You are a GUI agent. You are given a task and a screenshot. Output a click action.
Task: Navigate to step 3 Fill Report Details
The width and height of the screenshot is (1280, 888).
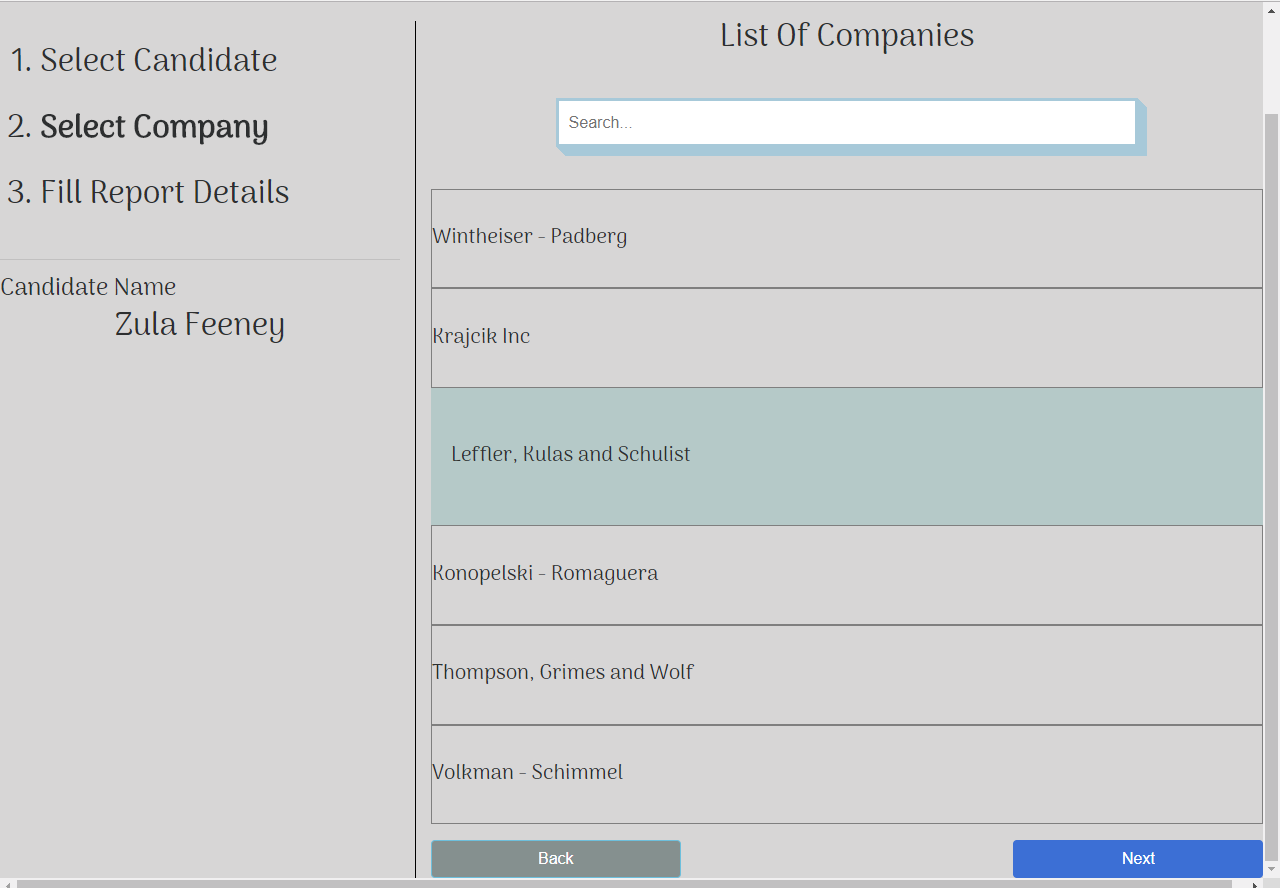pyautogui.click(x=147, y=192)
